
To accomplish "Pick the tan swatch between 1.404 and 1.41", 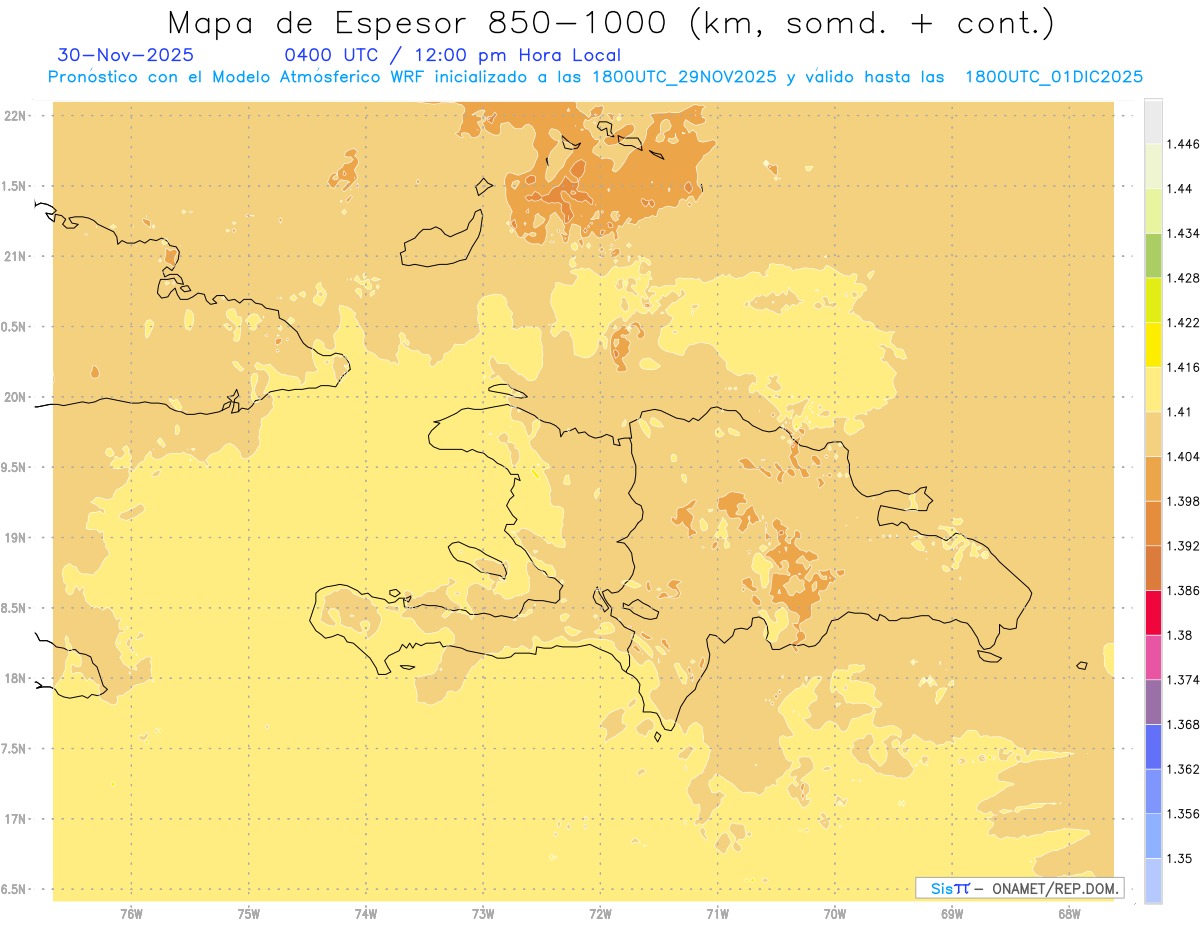I will [x=1153, y=434].
